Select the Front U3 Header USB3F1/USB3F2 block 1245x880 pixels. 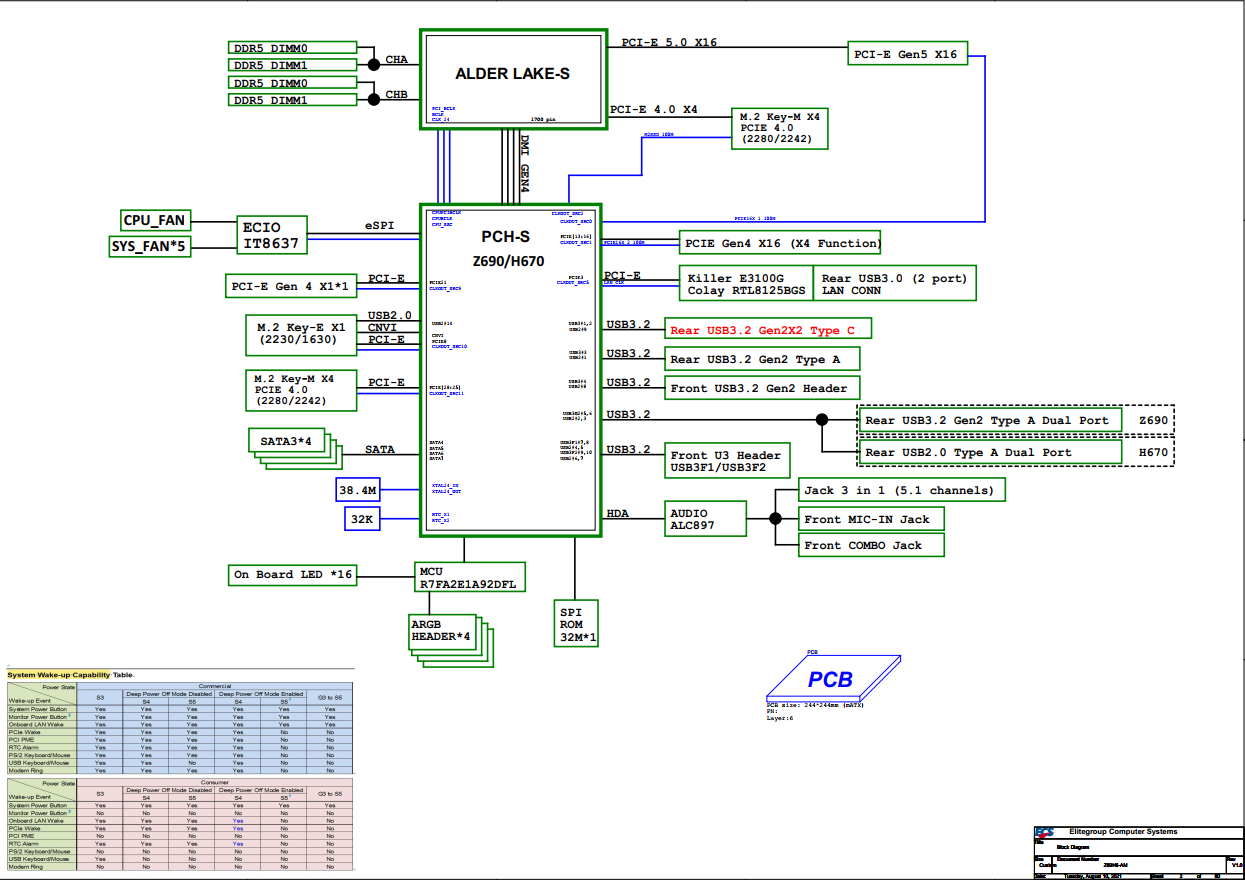729,461
